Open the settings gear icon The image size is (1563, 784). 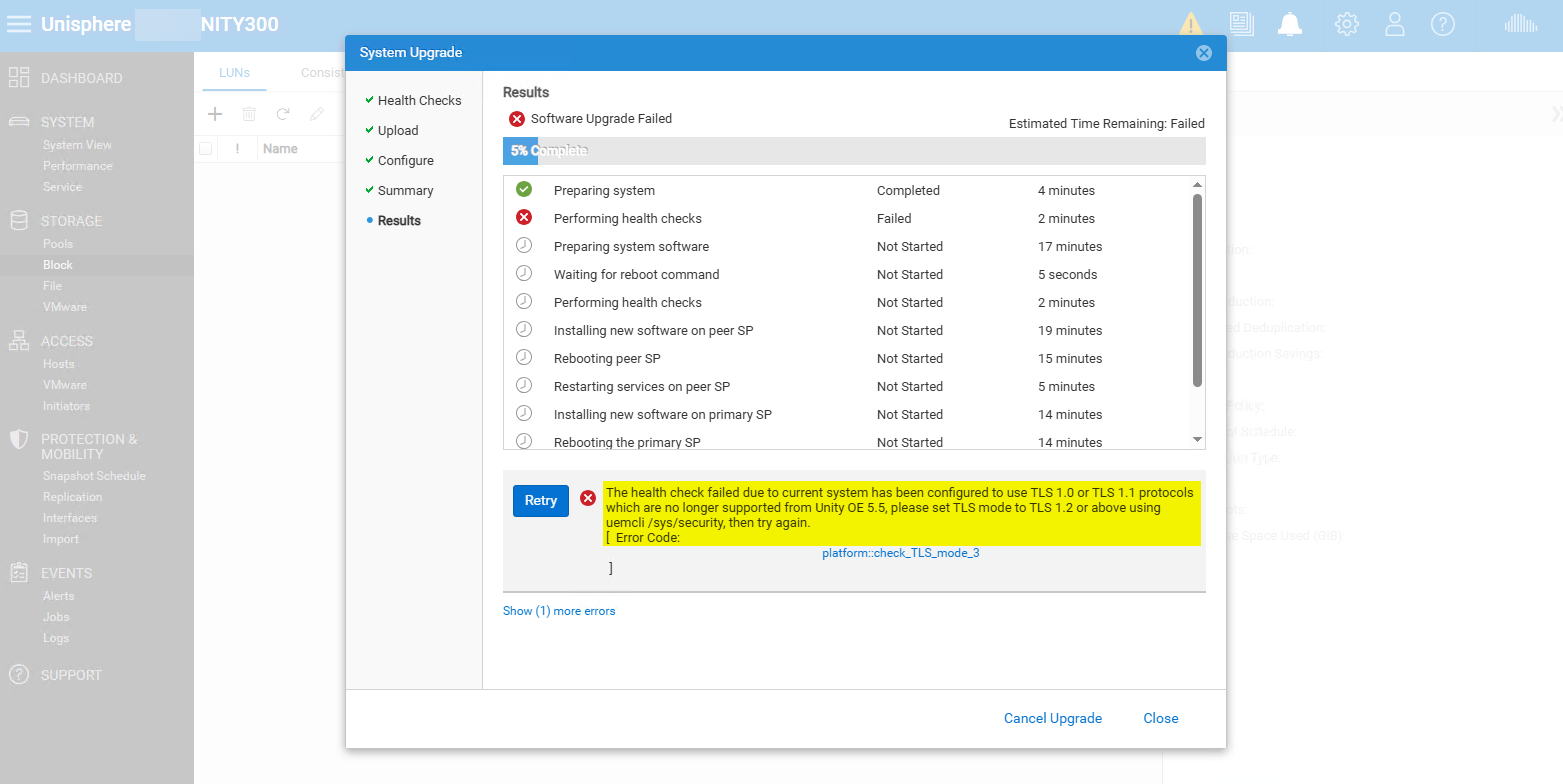pos(1346,24)
